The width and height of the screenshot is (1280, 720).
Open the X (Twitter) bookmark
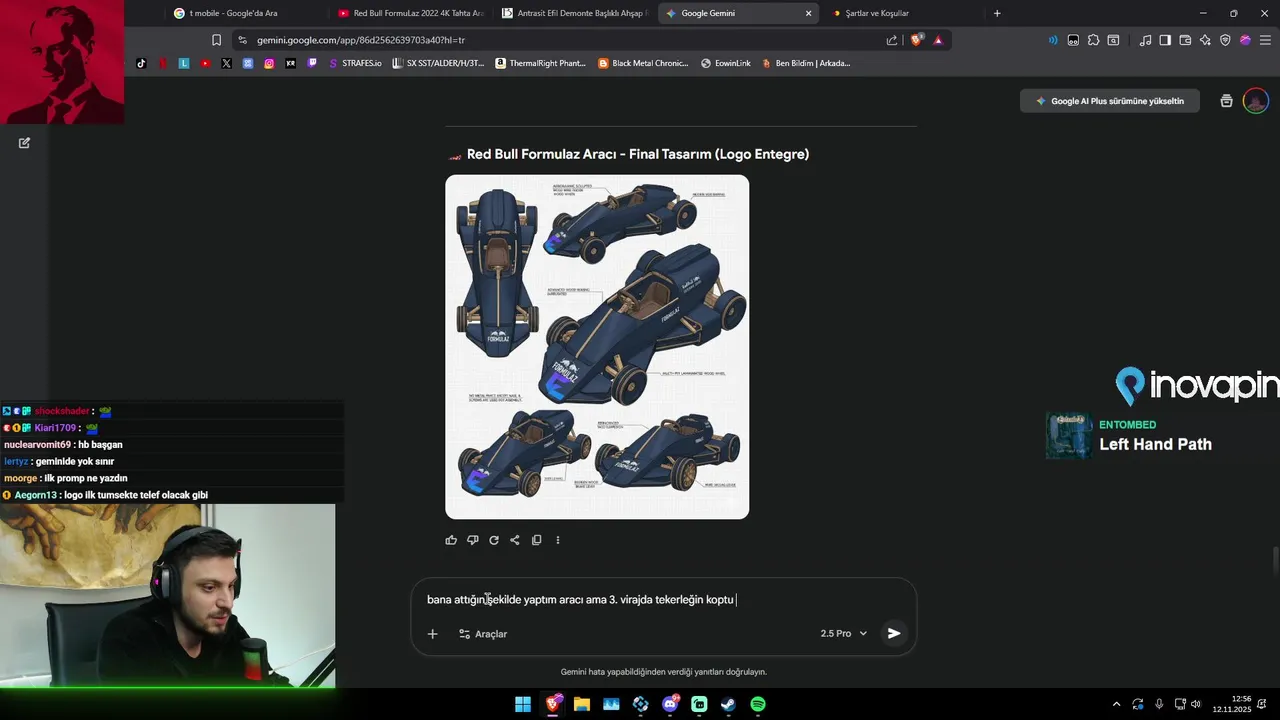pos(226,63)
